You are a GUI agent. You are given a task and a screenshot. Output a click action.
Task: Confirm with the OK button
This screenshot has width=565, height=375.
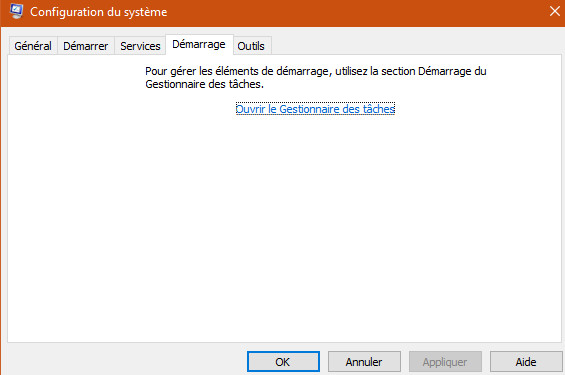pos(283,362)
